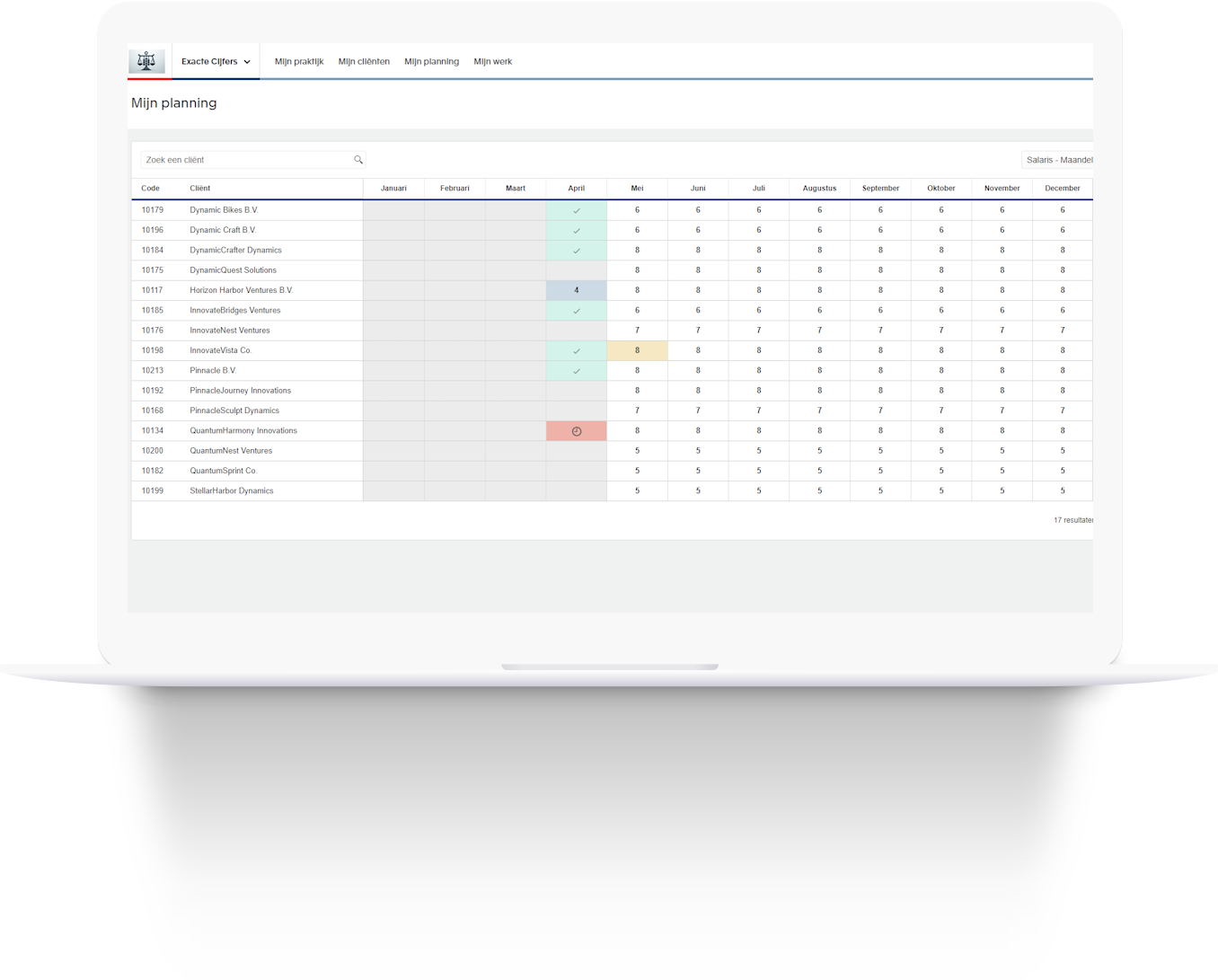Click the 17 resultaten count

[1073, 520]
